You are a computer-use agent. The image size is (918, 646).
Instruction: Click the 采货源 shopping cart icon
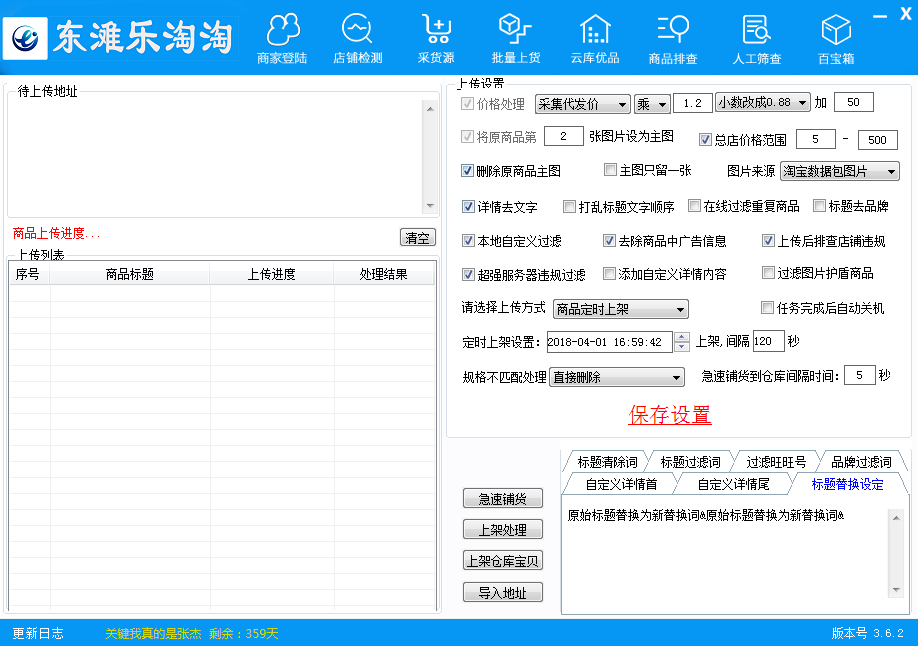pyautogui.click(x=436, y=39)
